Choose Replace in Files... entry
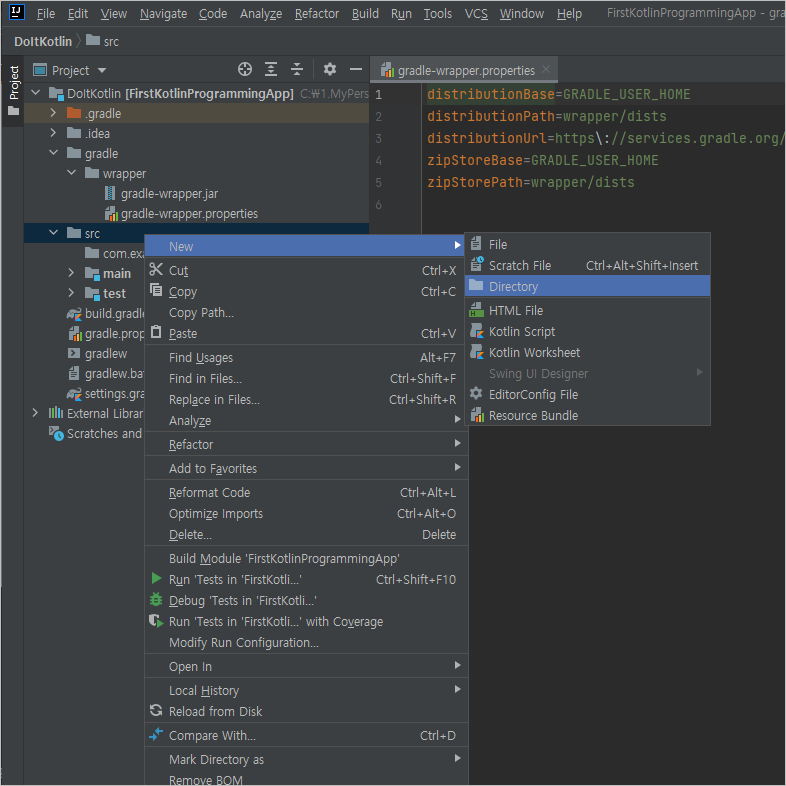 coord(306,400)
